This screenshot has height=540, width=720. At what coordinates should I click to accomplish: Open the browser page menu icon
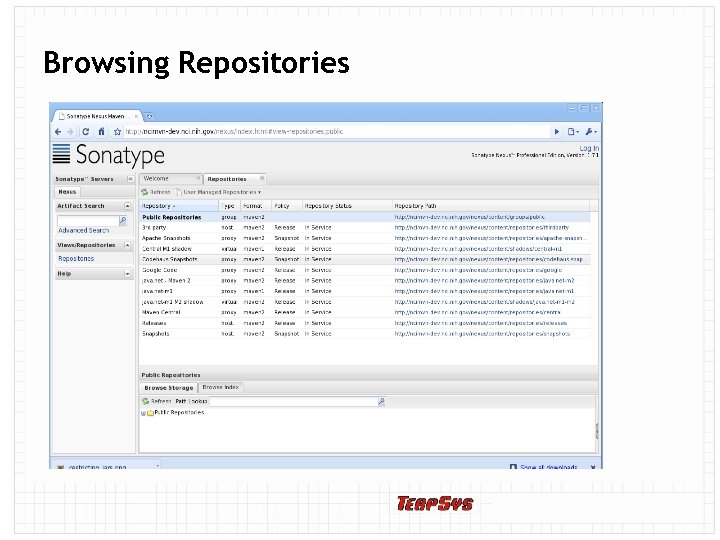(573, 132)
